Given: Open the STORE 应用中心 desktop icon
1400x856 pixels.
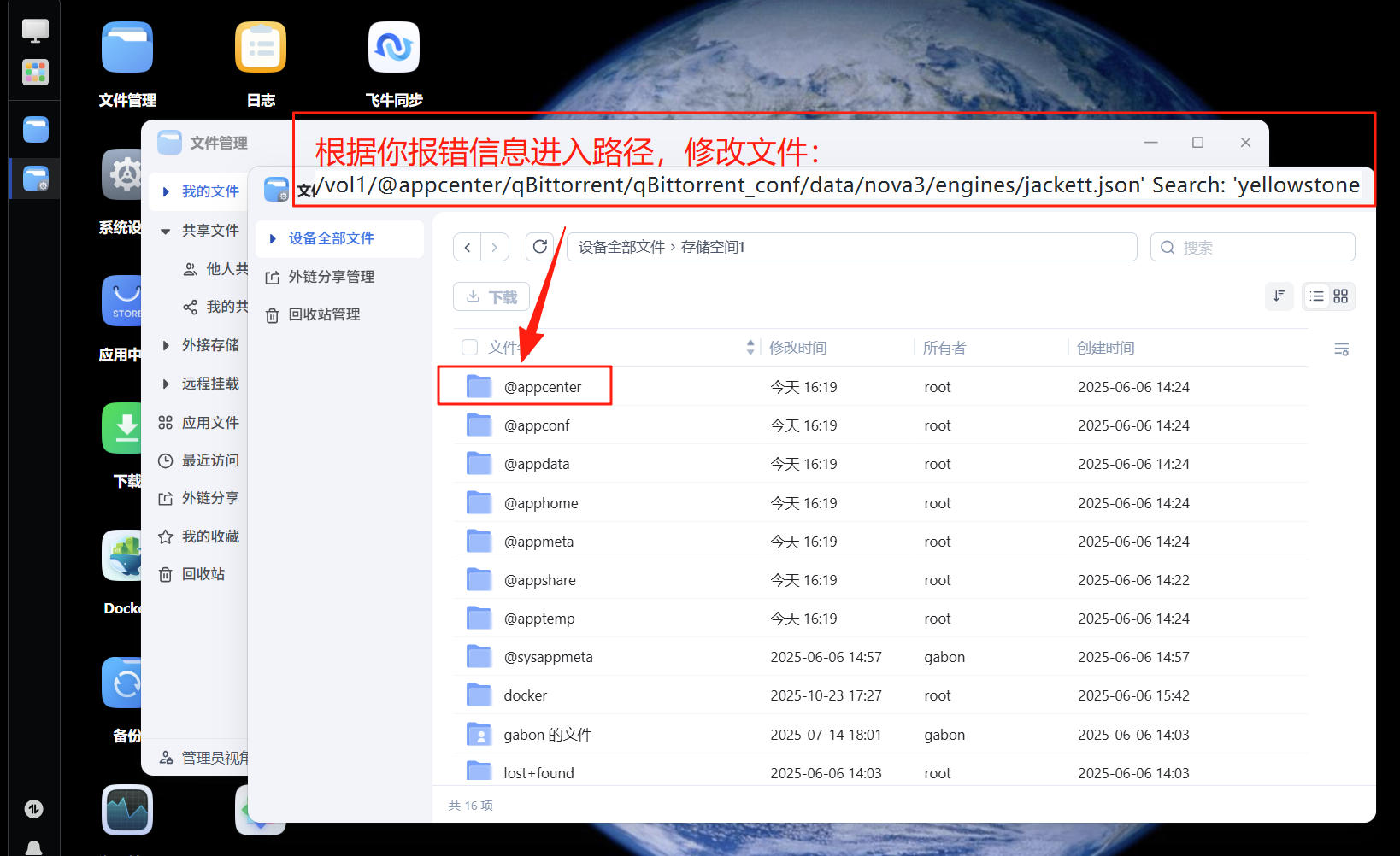Looking at the screenshot, I should point(123,301).
